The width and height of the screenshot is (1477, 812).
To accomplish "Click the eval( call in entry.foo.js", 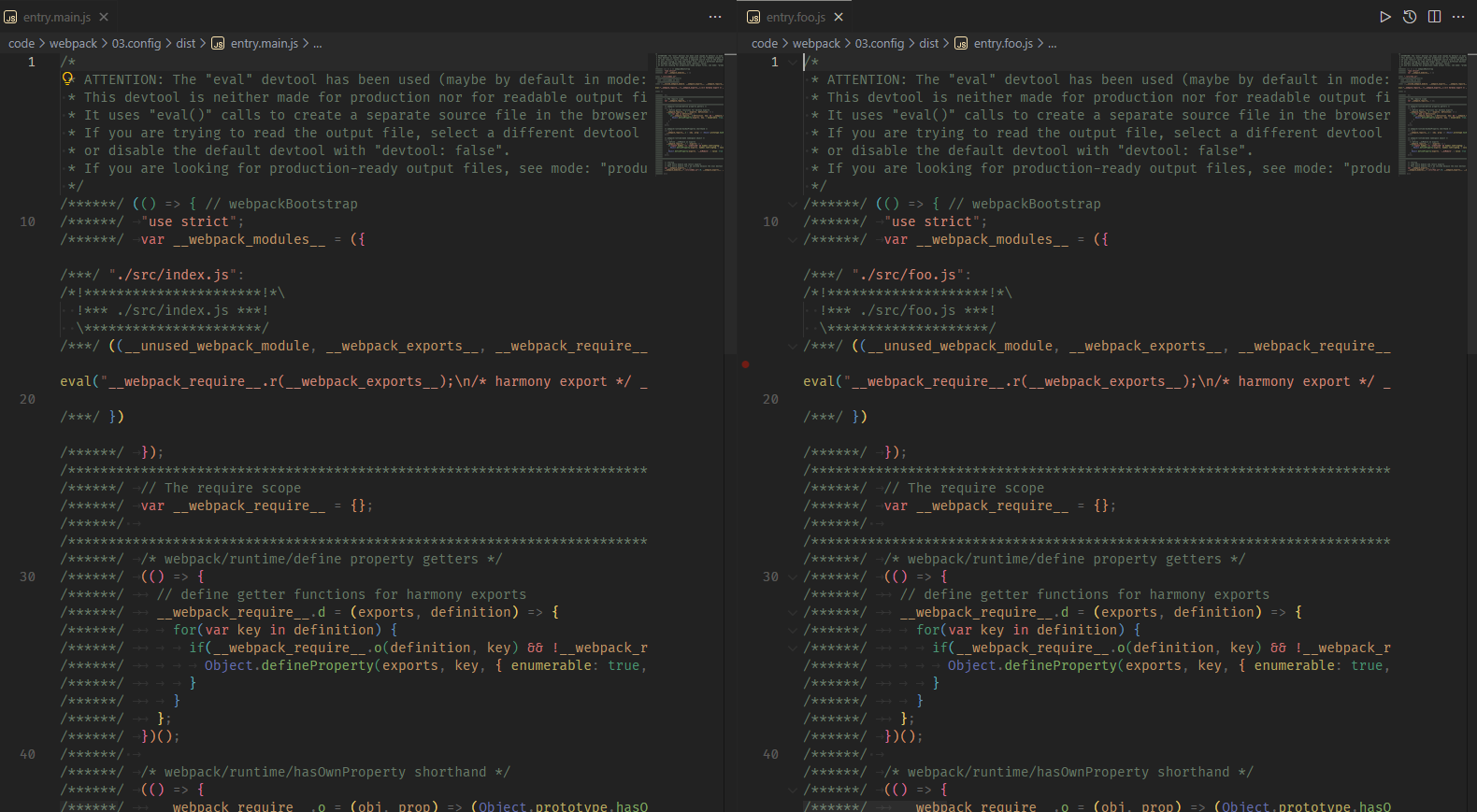I will [824, 382].
